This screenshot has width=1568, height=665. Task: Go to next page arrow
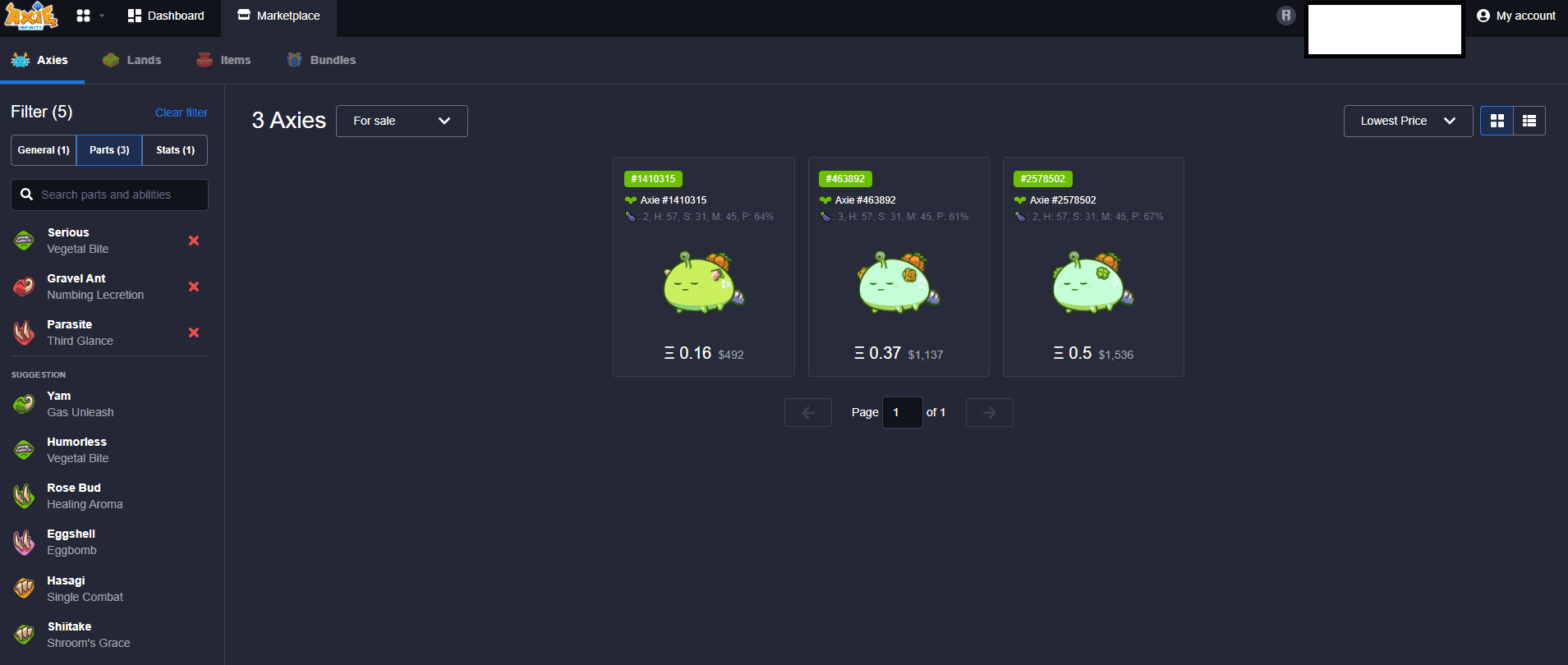coord(990,413)
